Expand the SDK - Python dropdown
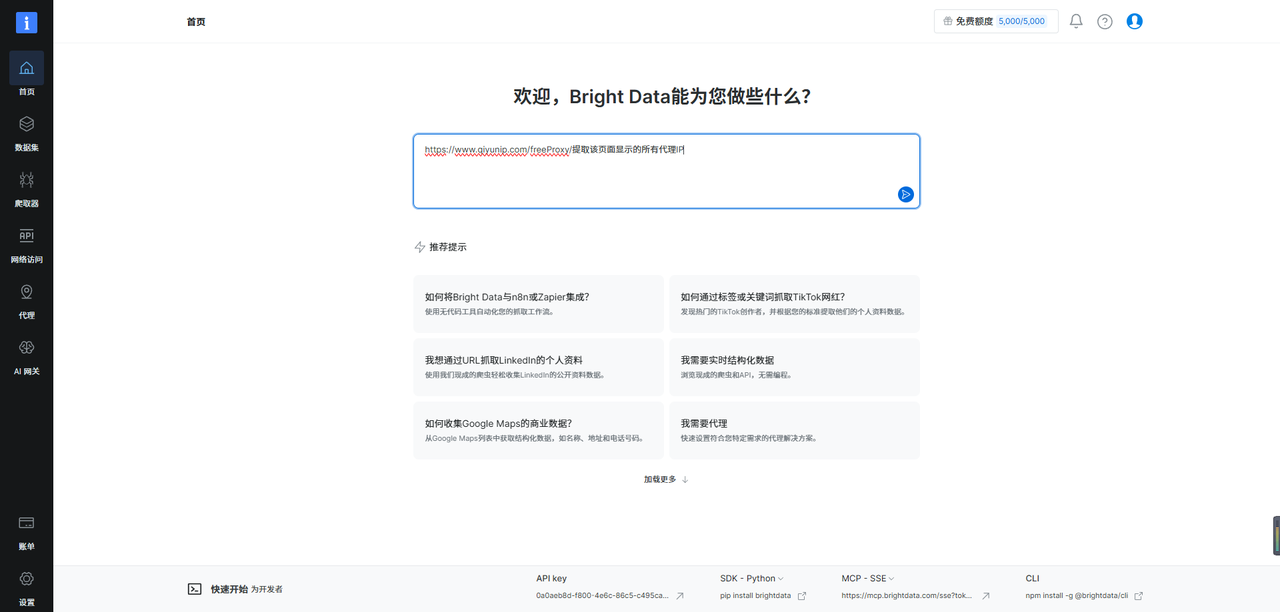 pyautogui.click(x=752, y=578)
